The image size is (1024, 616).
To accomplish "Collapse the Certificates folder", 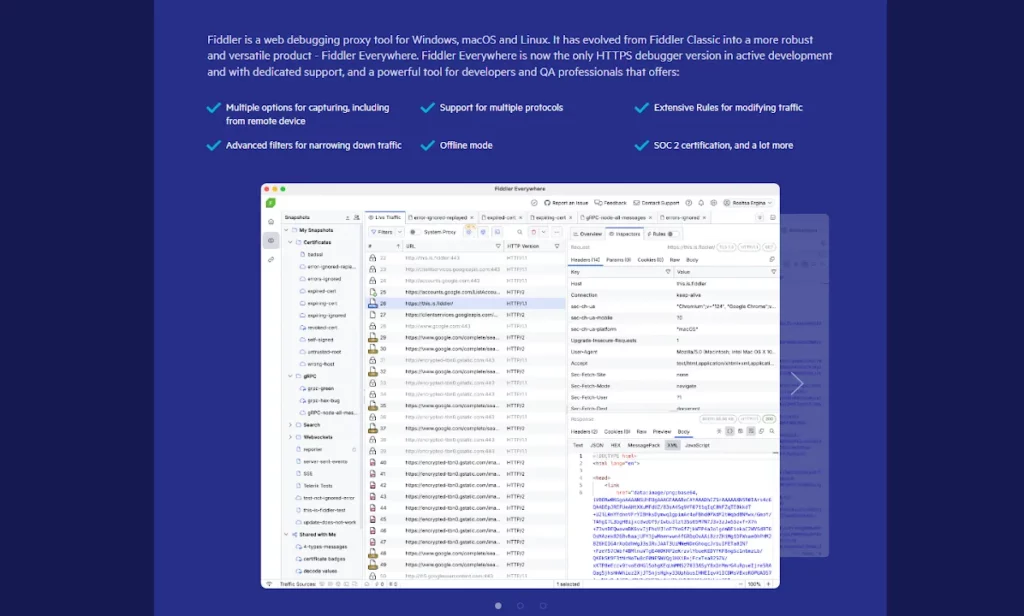I will (x=291, y=242).
